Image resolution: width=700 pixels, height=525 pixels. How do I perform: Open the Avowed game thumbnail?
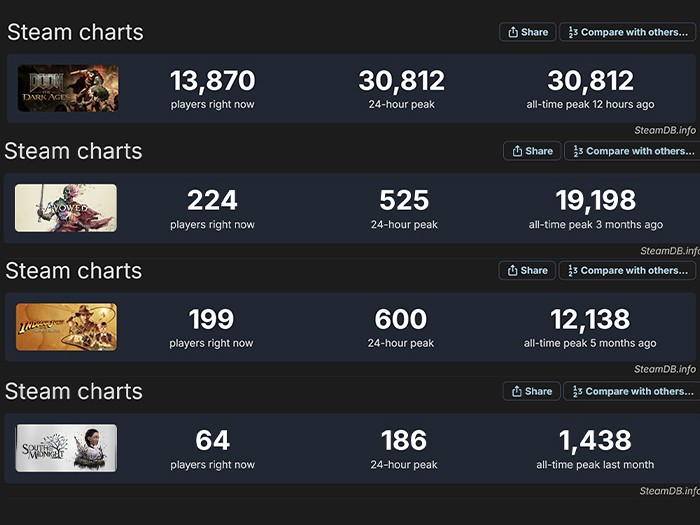tap(66, 208)
